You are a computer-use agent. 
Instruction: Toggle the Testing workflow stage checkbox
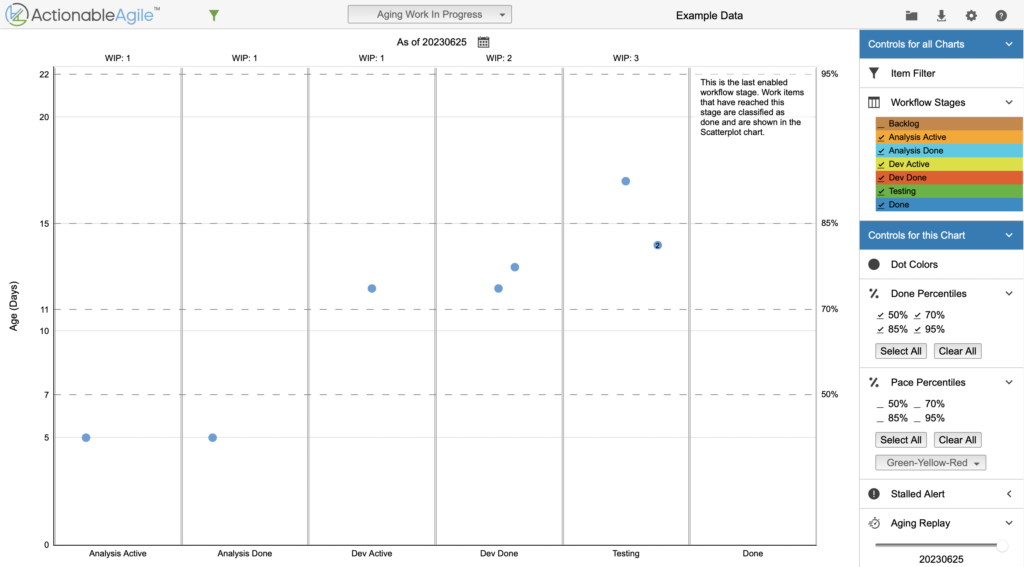pyautogui.click(x=881, y=191)
